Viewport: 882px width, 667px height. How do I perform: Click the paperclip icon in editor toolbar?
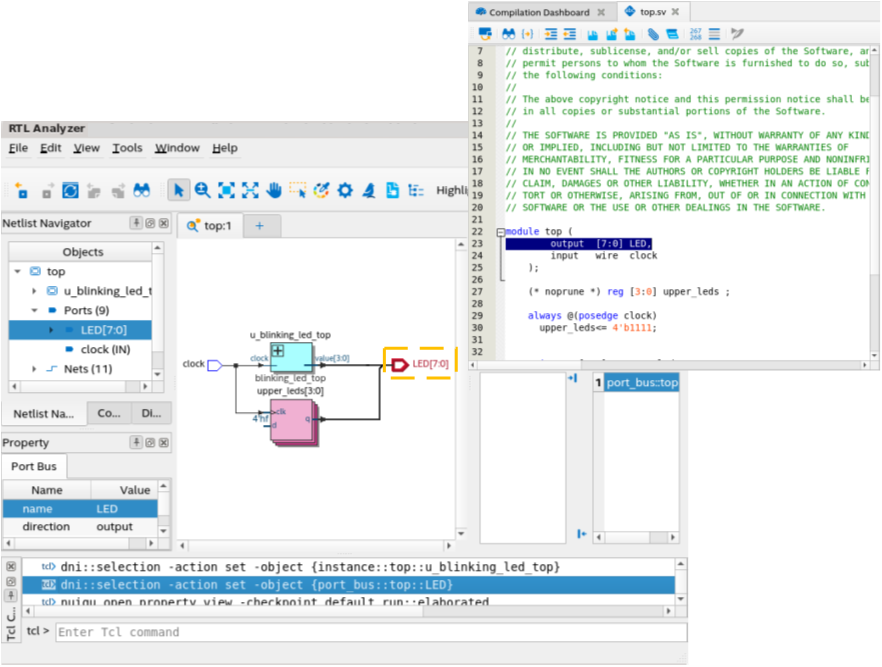[653, 34]
